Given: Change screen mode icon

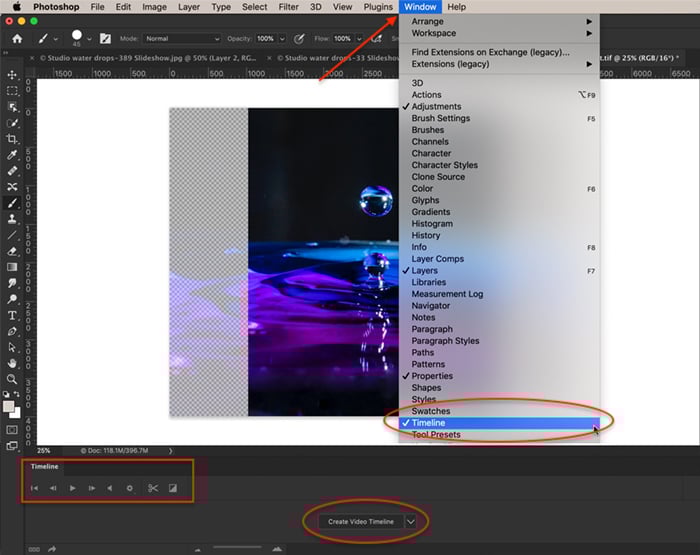Looking at the screenshot, I should pyautogui.click(x=12, y=446).
